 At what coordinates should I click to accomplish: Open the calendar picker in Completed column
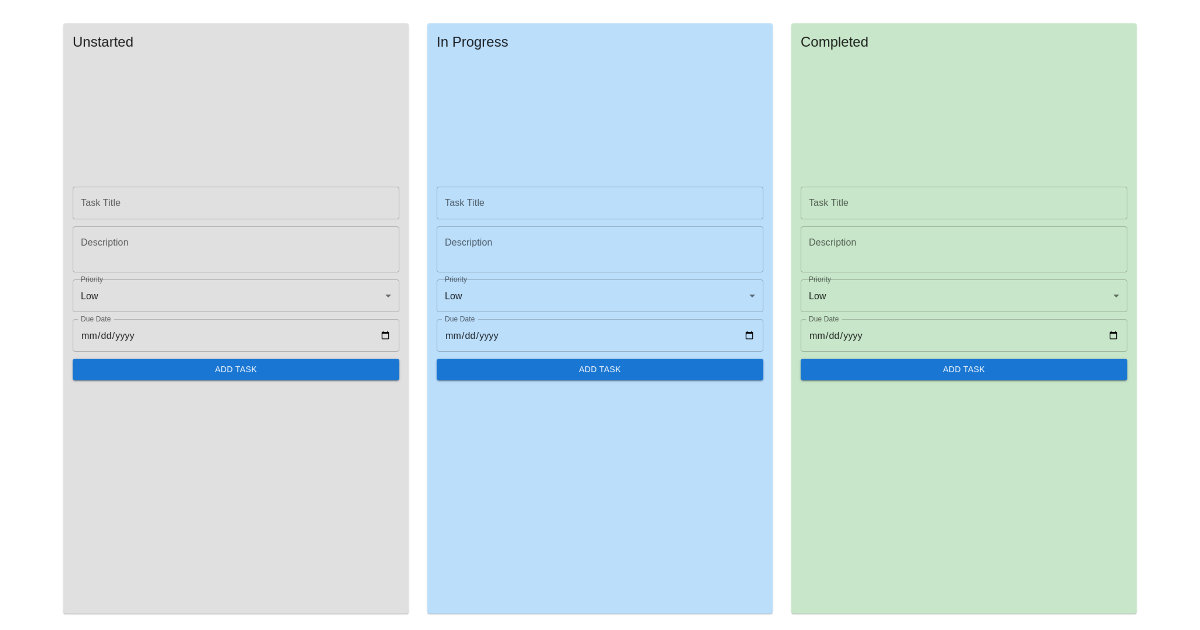[x=1112, y=335]
